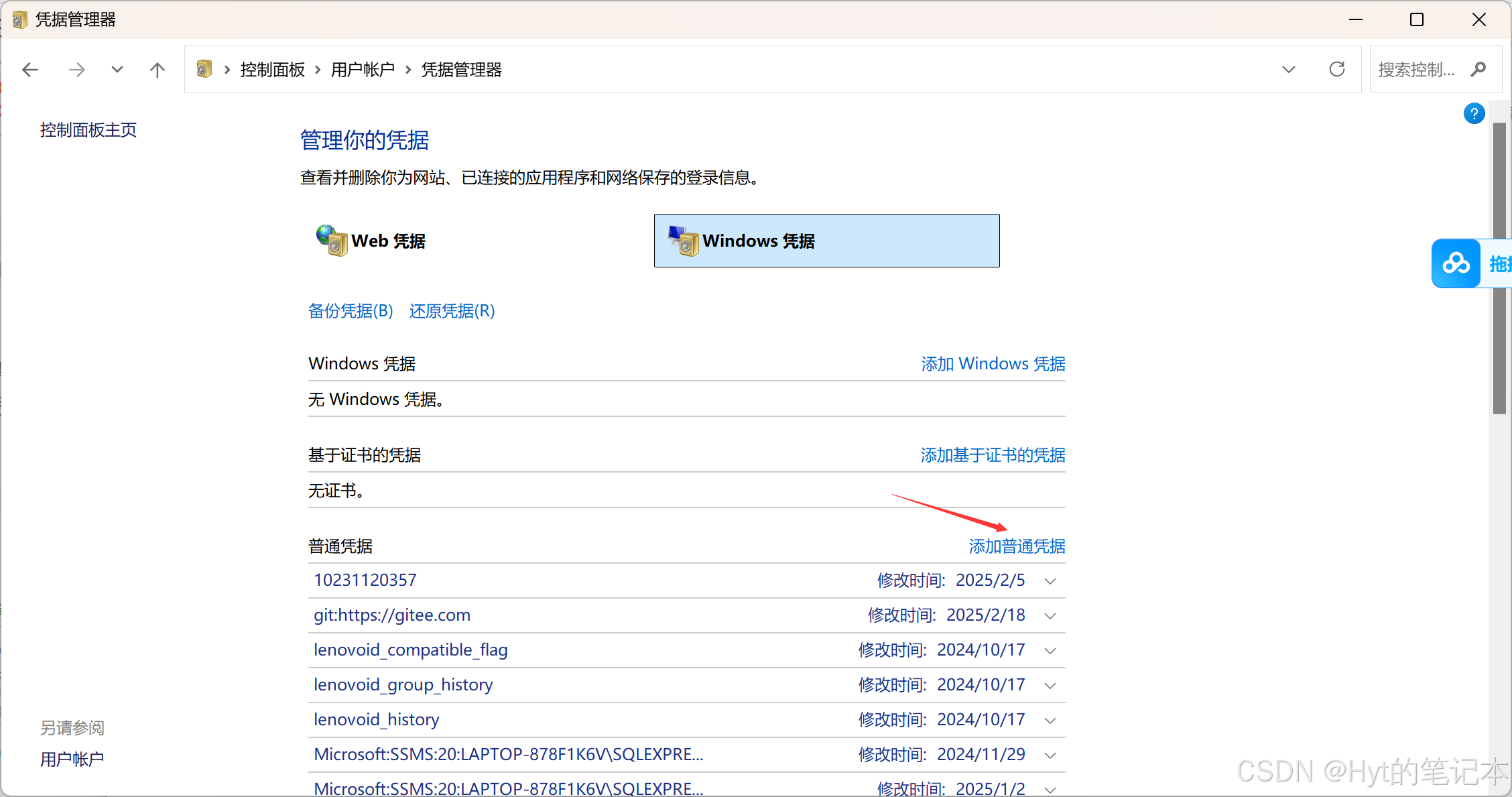The height and width of the screenshot is (797, 1512).
Task: Open address bar history dropdown
Action: pos(1288,69)
